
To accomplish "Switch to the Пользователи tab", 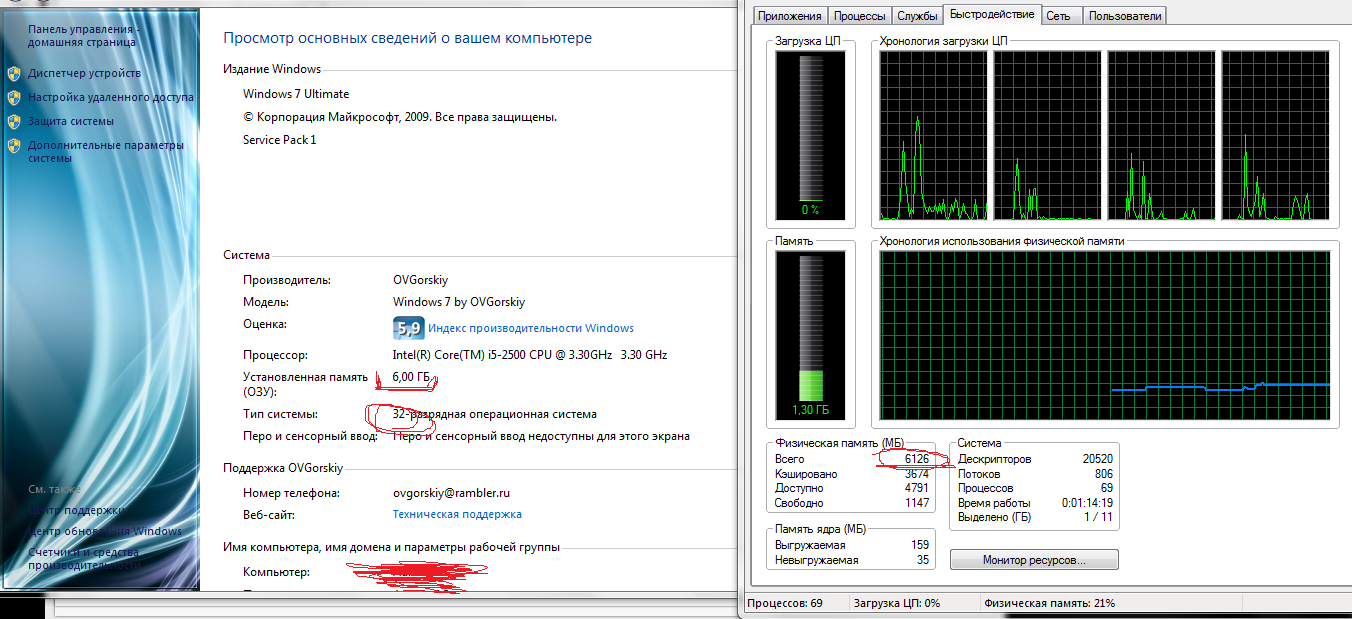I will (1125, 16).
